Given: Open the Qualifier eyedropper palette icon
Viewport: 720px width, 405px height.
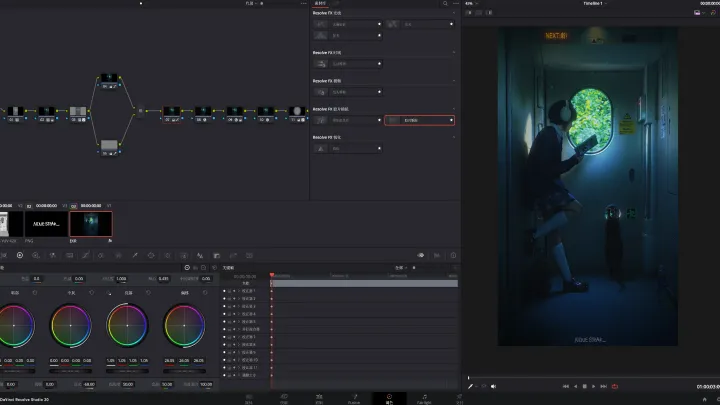Looking at the screenshot, I should pos(135,255).
